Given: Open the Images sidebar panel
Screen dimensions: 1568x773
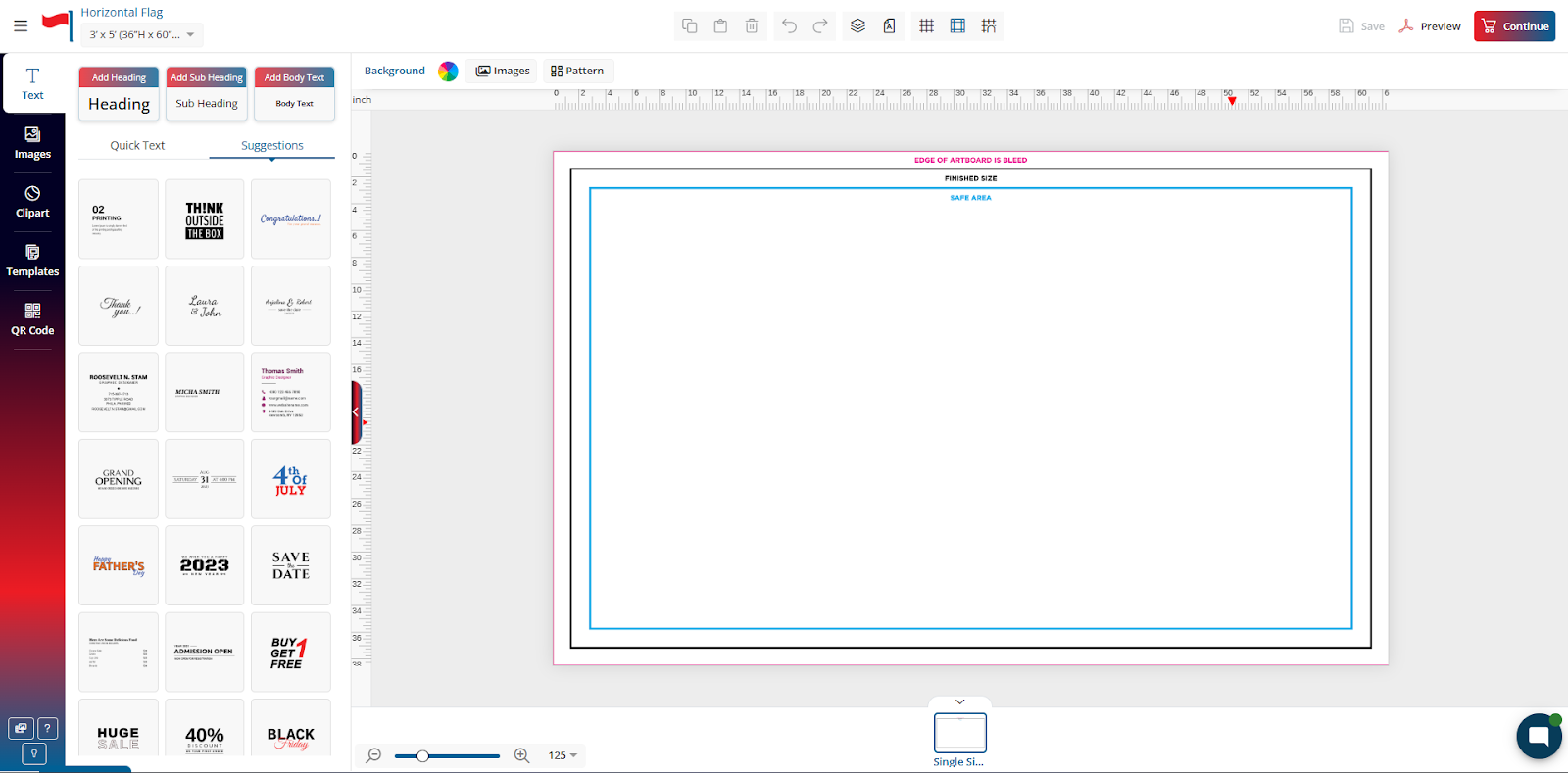Looking at the screenshot, I should pos(32,143).
